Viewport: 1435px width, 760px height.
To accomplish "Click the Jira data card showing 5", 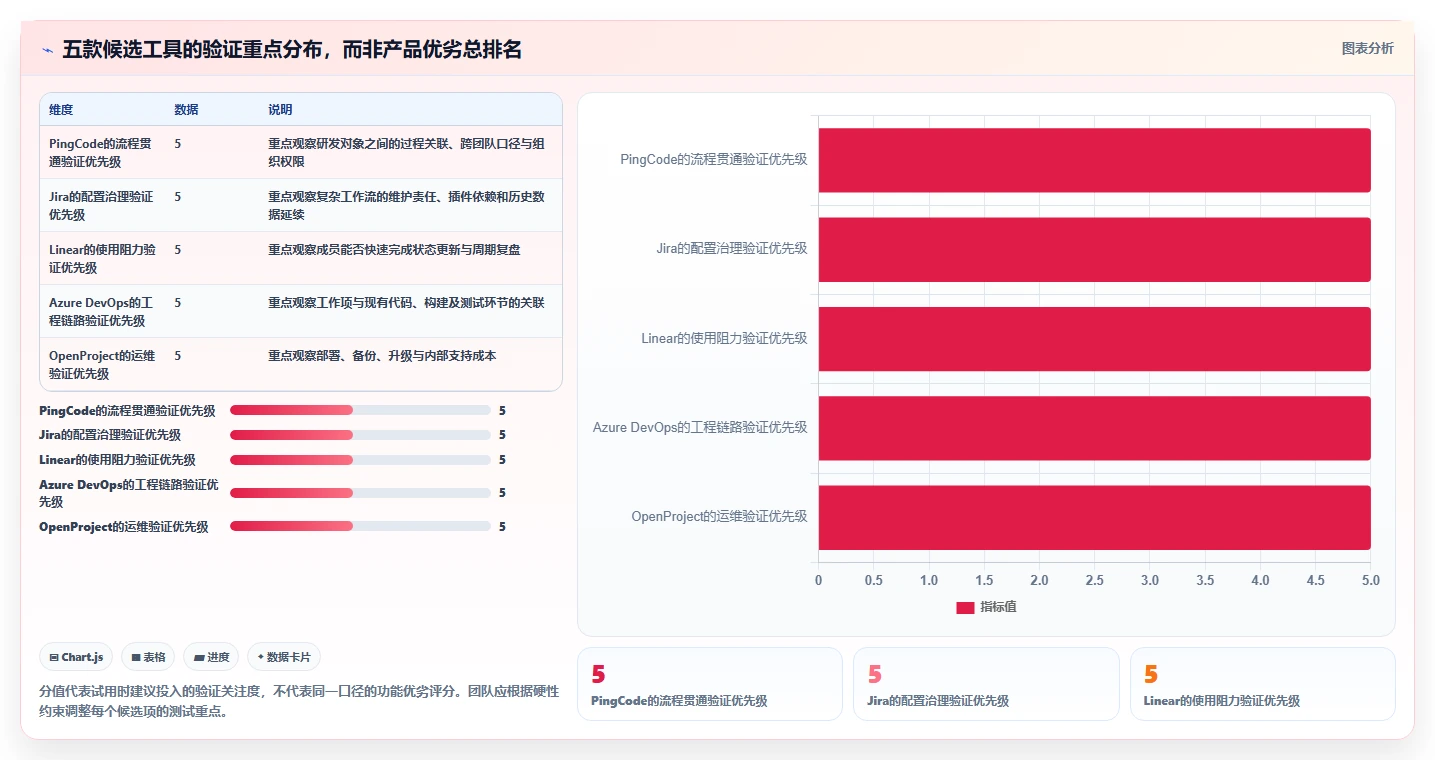I will [x=986, y=684].
